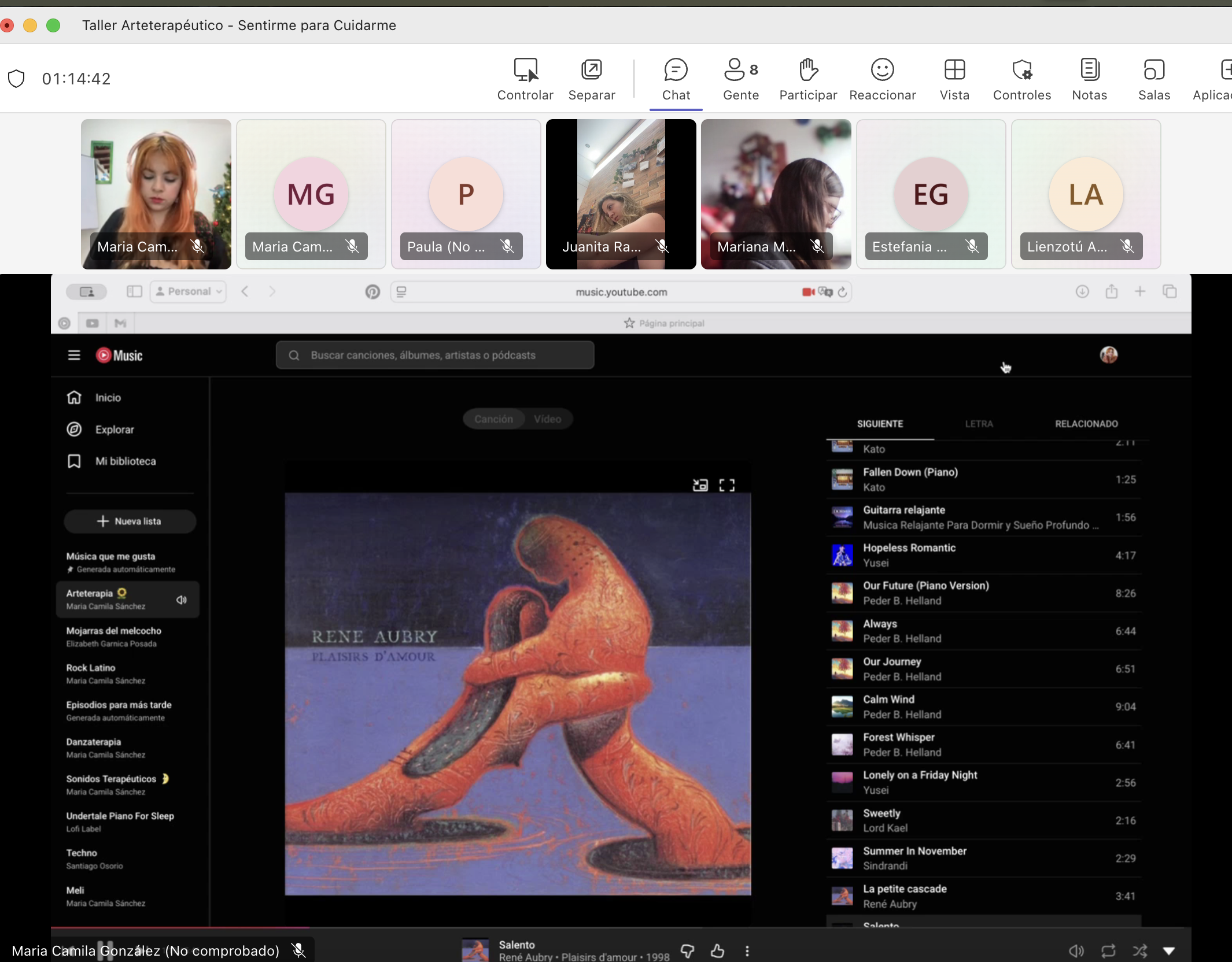Toggle the shuffle button in the player bar
The image size is (1232, 962).
(x=1139, y=951)
